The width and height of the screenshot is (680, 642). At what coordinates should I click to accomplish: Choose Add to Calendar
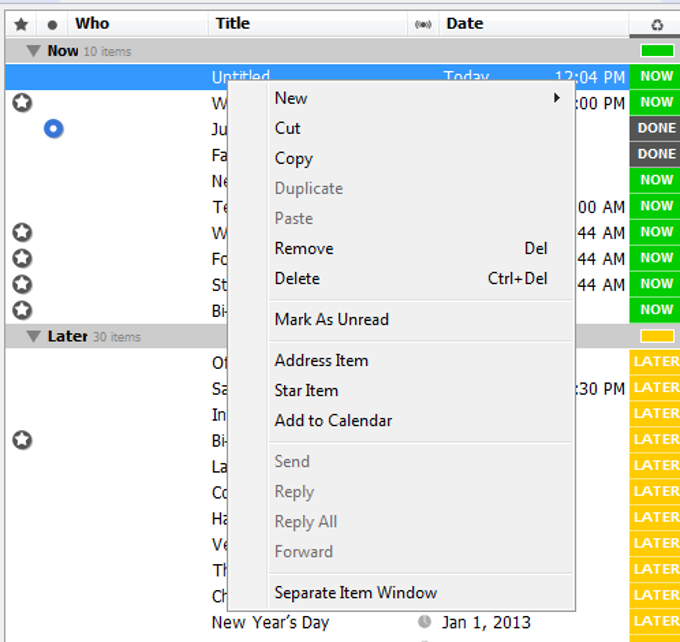333,421
